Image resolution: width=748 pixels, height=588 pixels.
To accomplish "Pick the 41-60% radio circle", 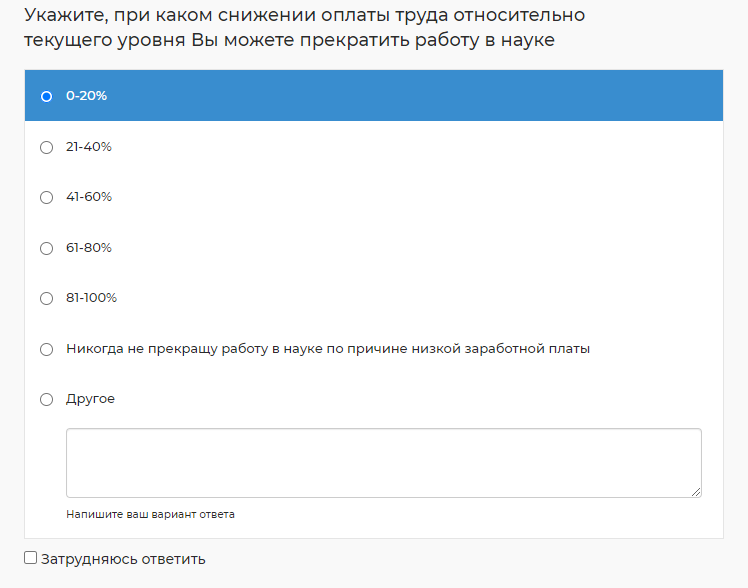I will click(x=46, y=197).
